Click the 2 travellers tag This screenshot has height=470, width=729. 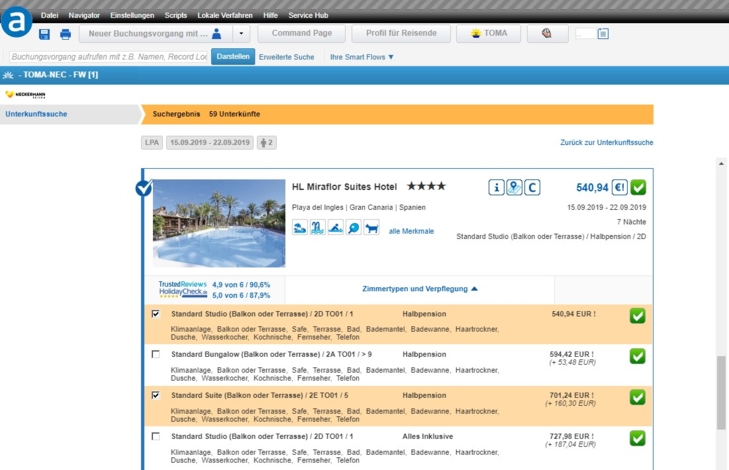[266, 143]
